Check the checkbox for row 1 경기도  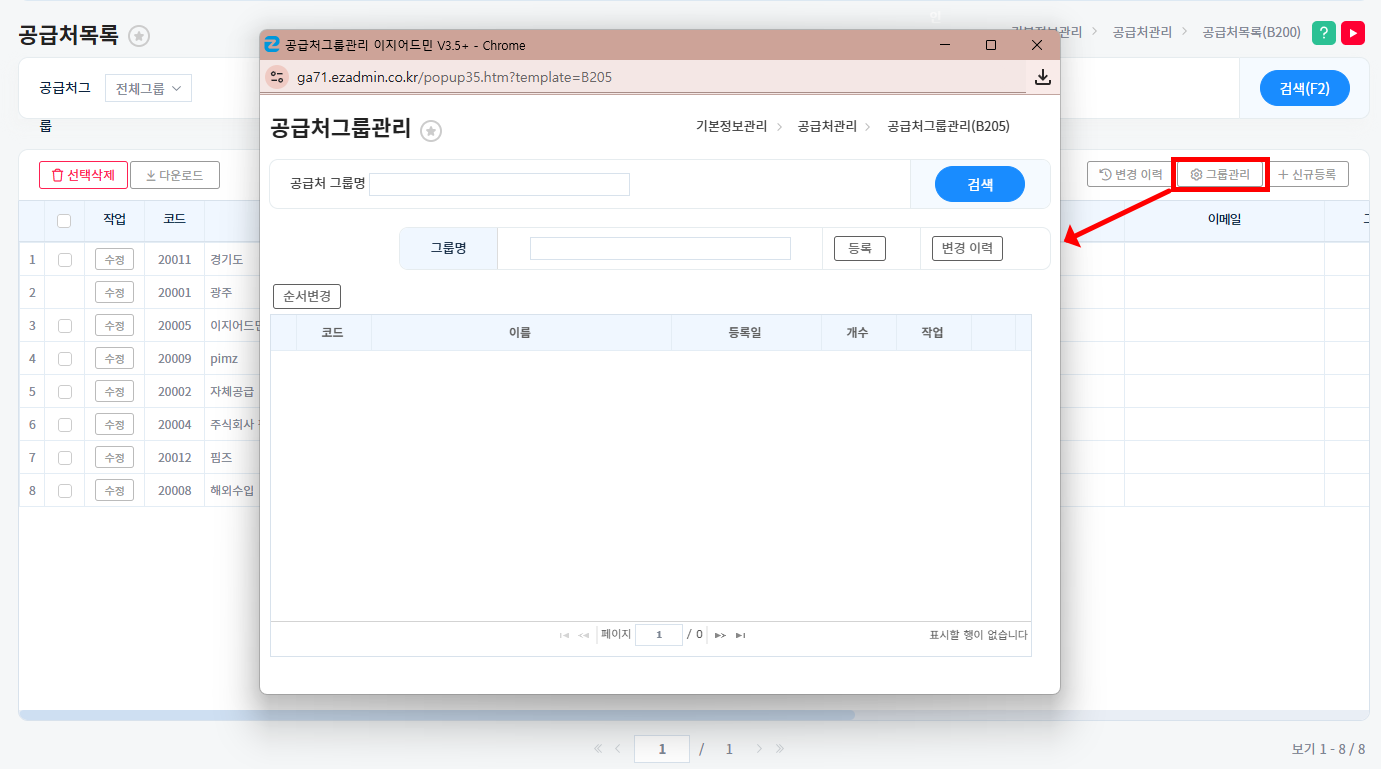pos(65,260)
